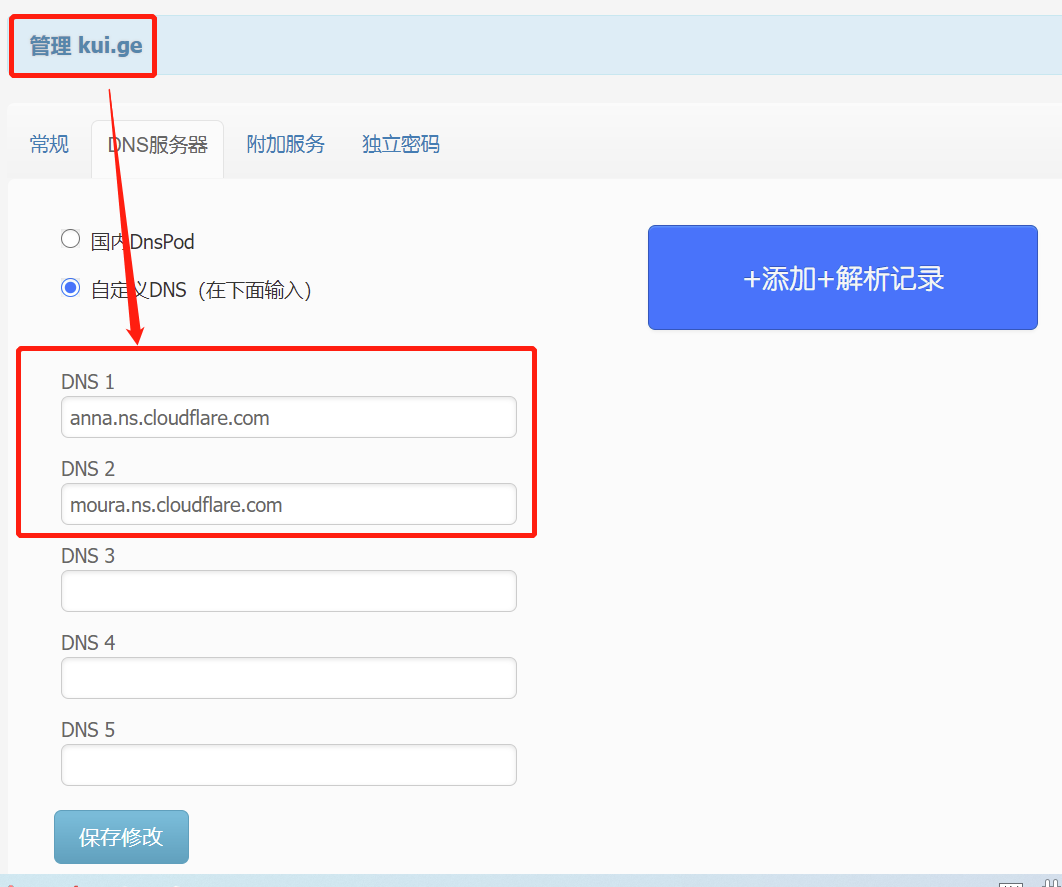Open the 管理 kui.ge header link
1062x887 pixels.
pos(82,45)
